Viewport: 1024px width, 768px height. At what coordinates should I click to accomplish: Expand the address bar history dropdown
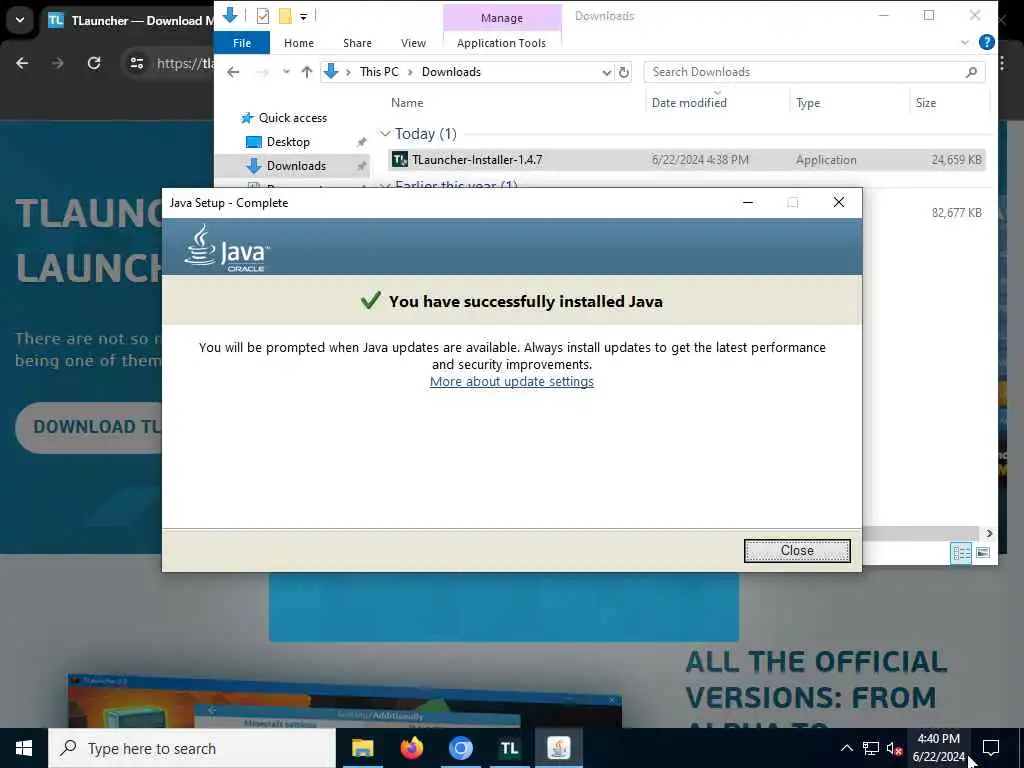tap(607, 72)
